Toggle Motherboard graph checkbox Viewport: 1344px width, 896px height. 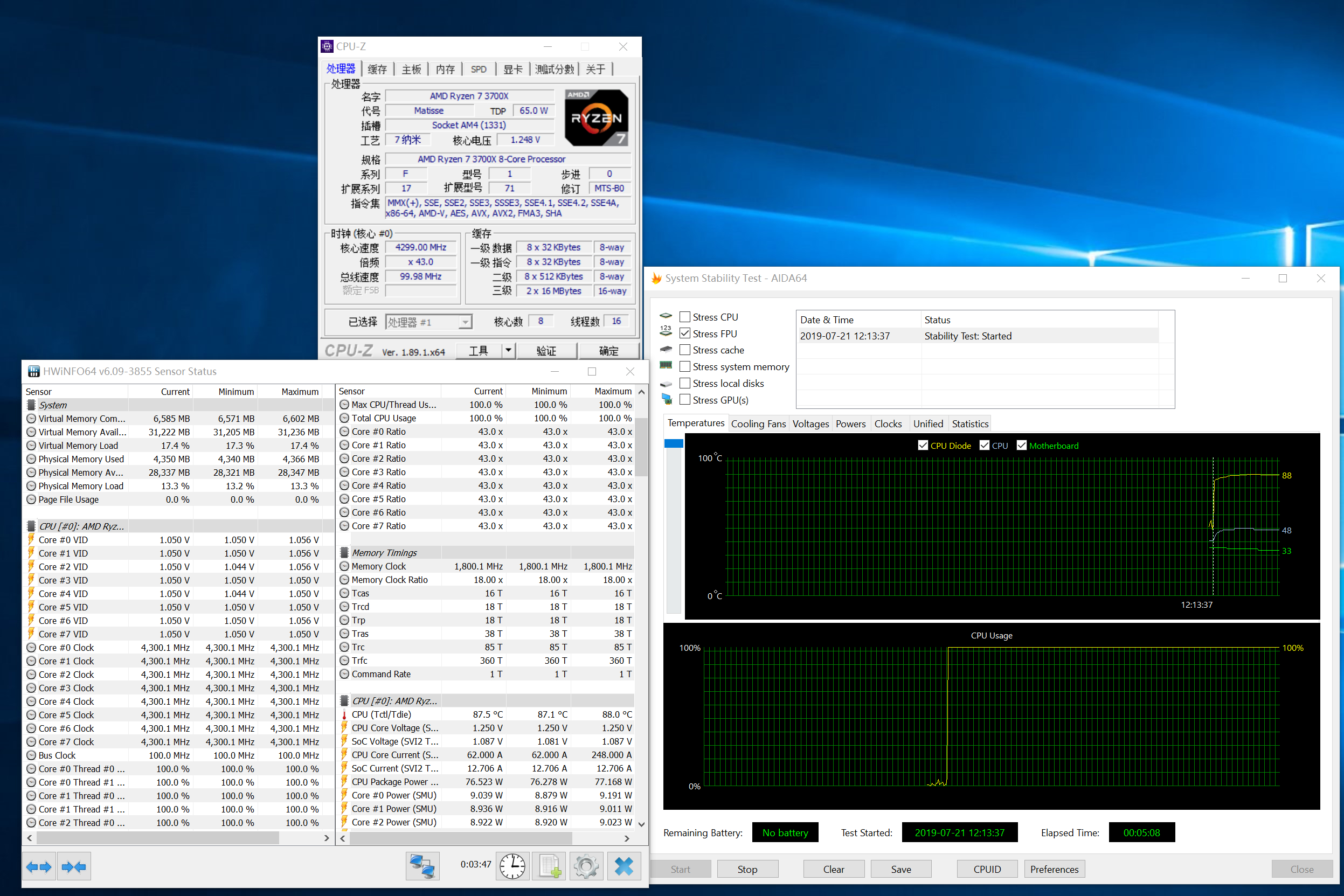pos(1022,445)
